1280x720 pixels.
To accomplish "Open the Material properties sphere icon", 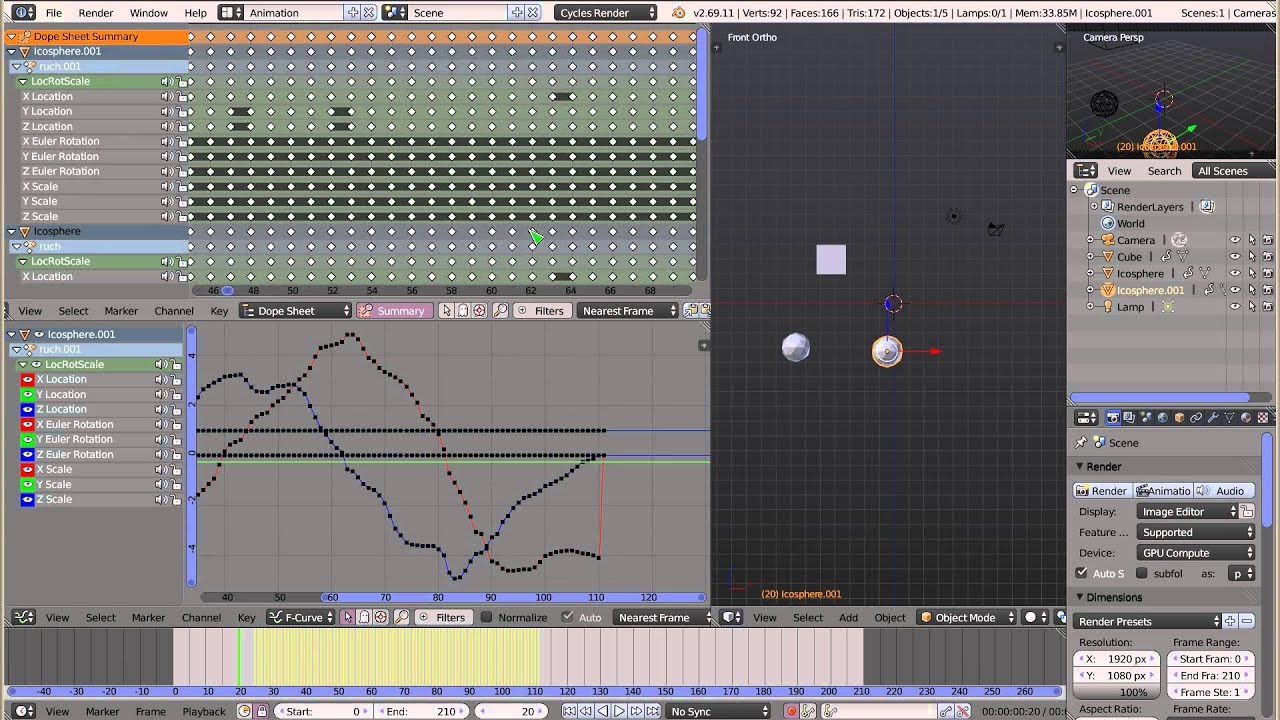I will point(1246,418).
